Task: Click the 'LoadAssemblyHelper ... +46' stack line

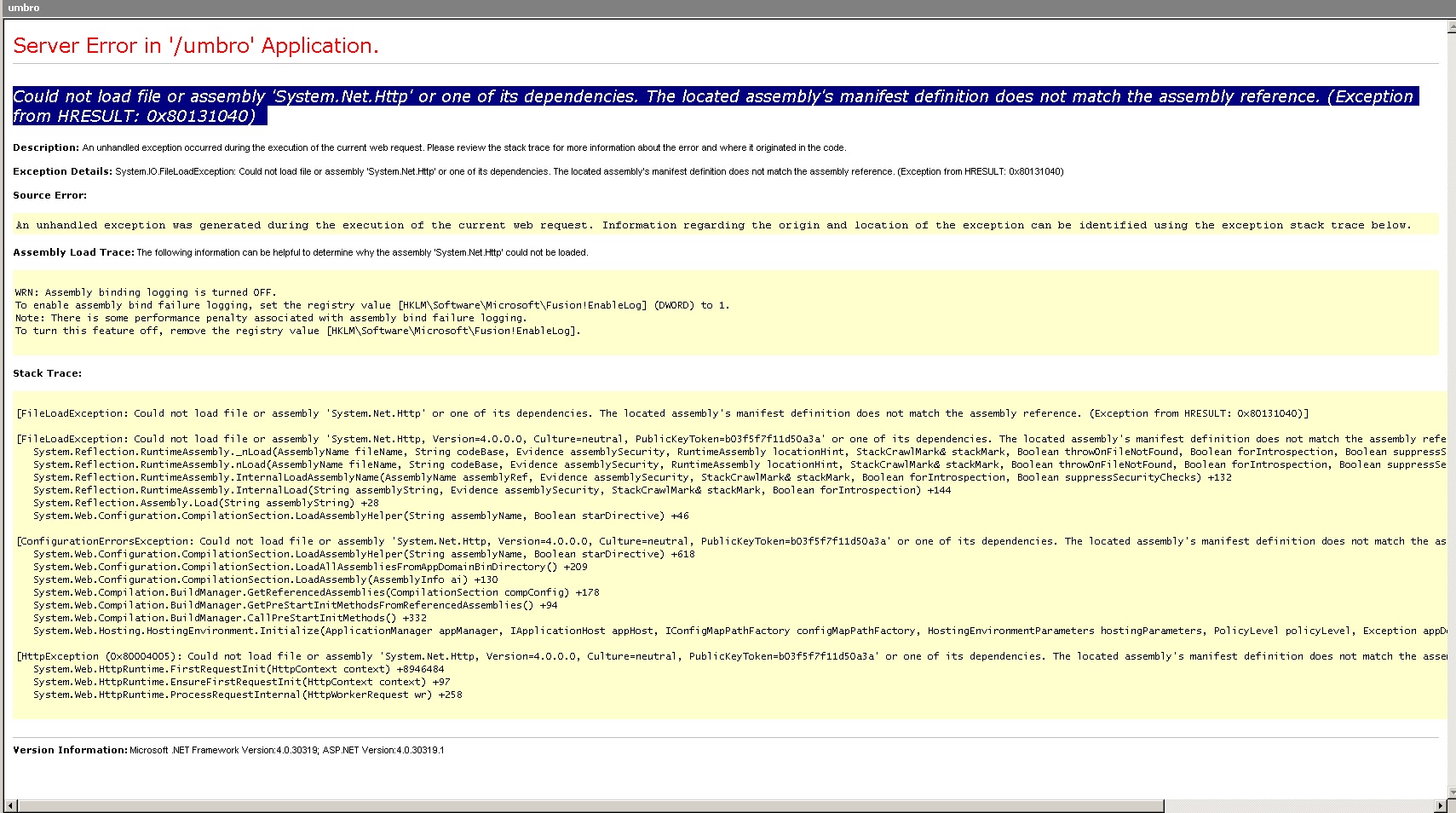Action: click(361, 516)
